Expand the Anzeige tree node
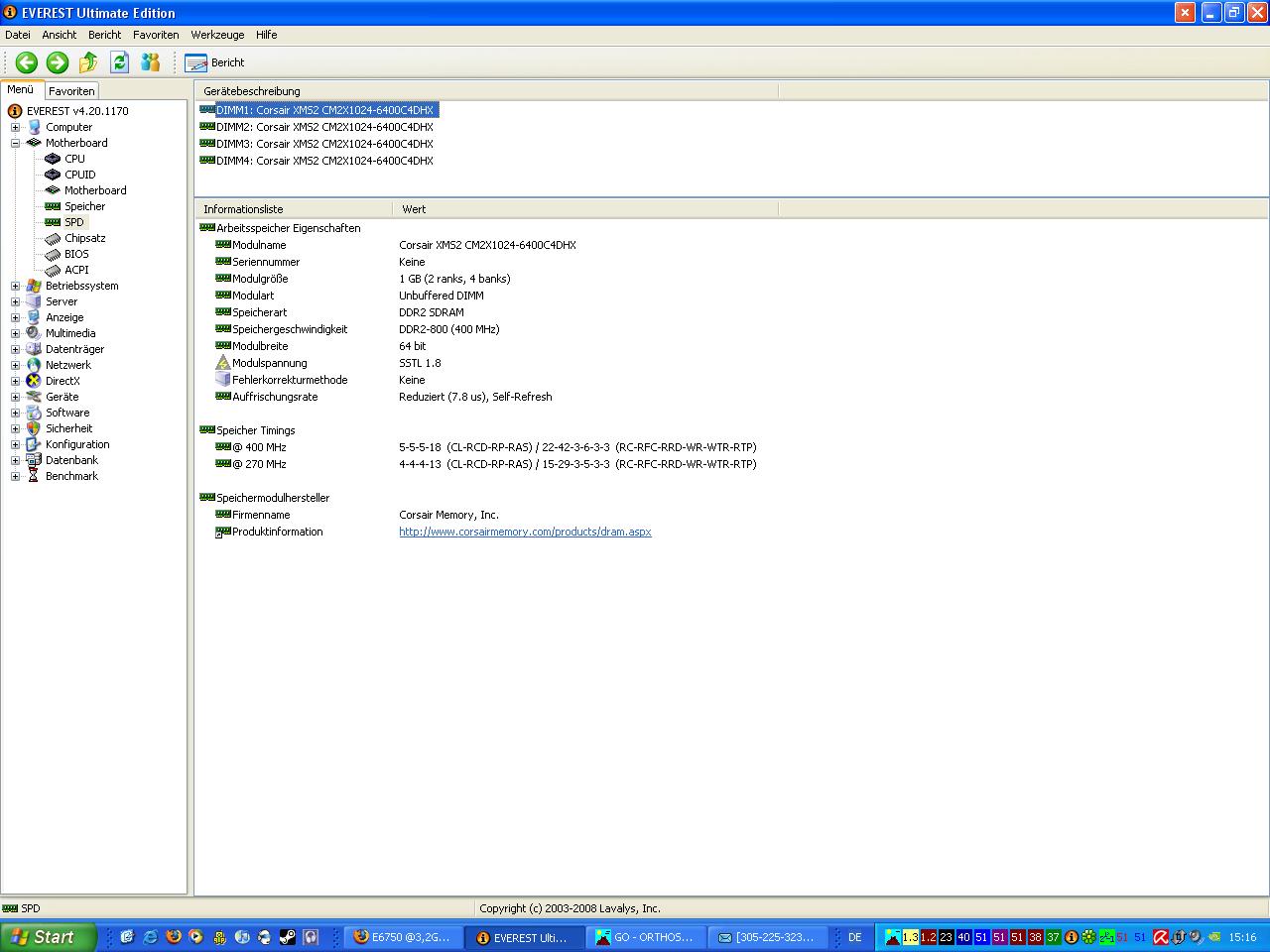Image resolution: width=1270 pixels, height=952 pixels. click(15, 317)
